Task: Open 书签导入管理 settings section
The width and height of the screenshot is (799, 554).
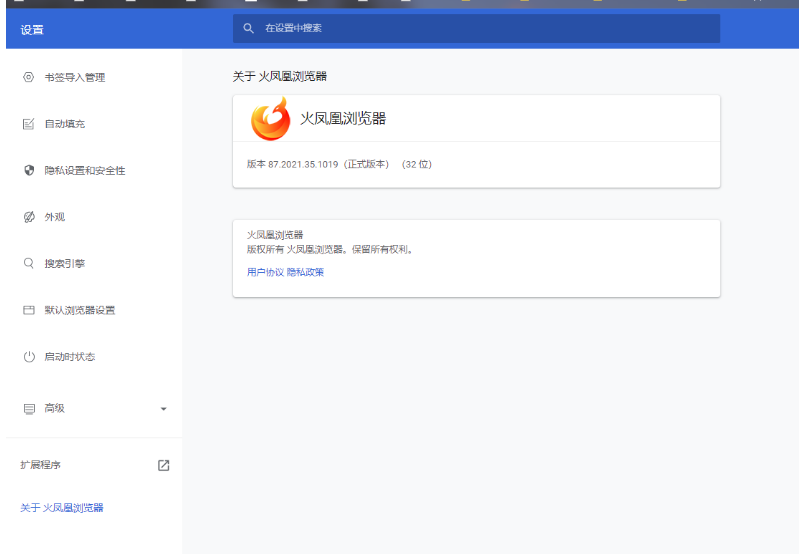Action: pos(75,77)
